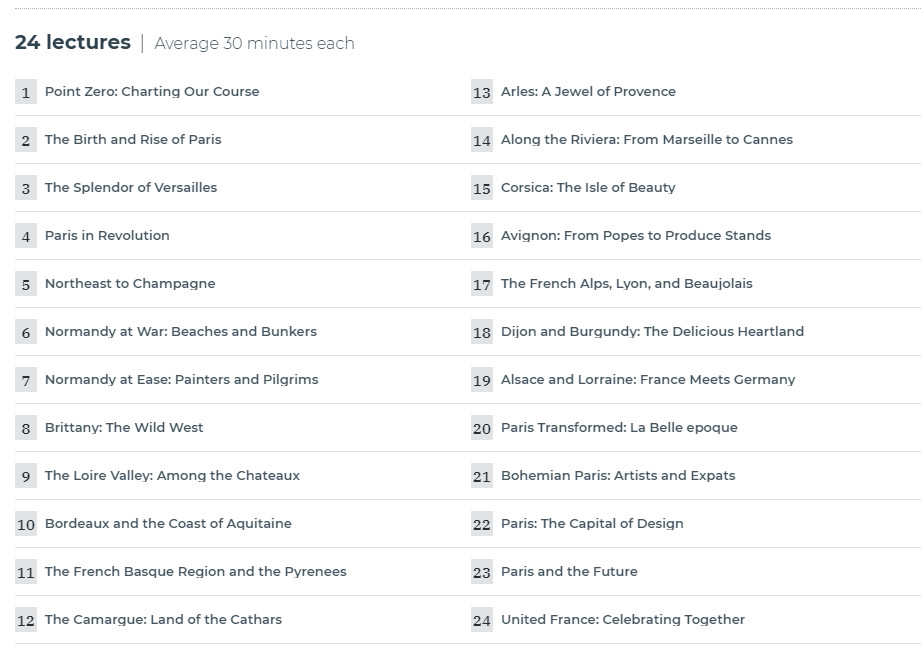Open lecture 'Point Zero: Charting Our Course'
Viewport: 921px width, 652px height.
pyautogui.click(x=152, y=92)
